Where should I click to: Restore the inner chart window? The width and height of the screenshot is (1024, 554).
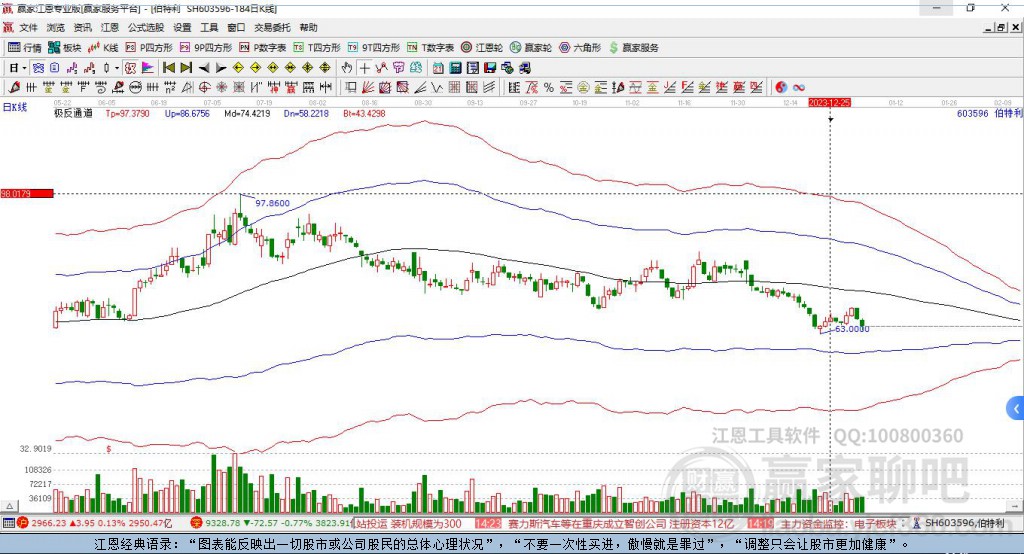(1001, 27)
